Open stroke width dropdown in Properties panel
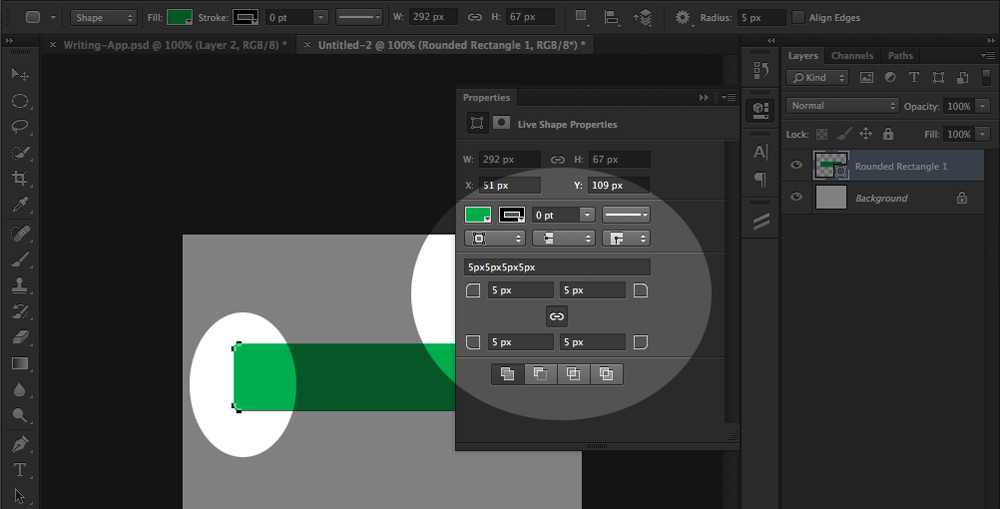 [586, 215]
